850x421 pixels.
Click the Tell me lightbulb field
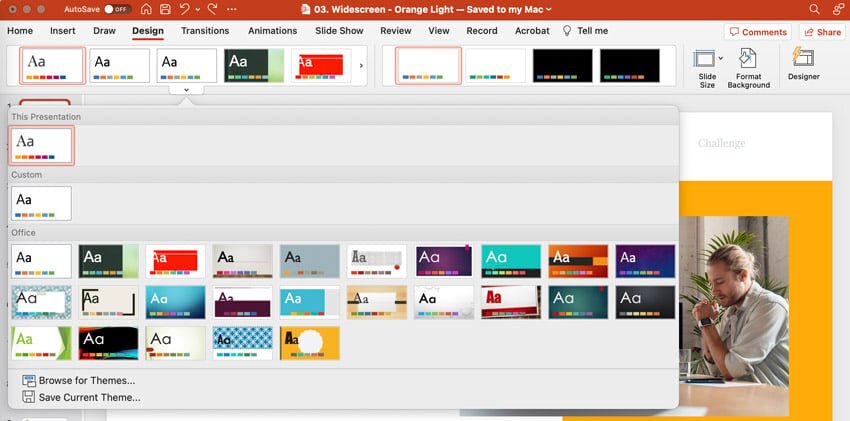tap(585, 31)
